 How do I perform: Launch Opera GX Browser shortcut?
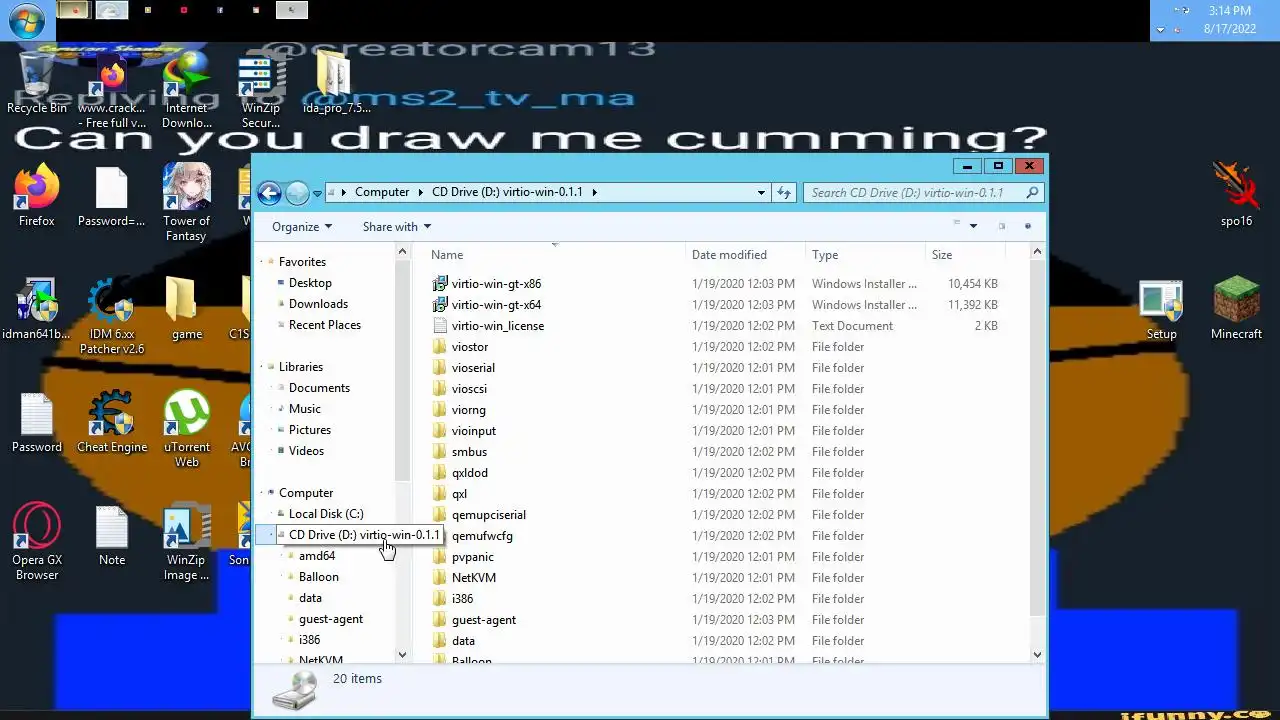pos(37,542)
